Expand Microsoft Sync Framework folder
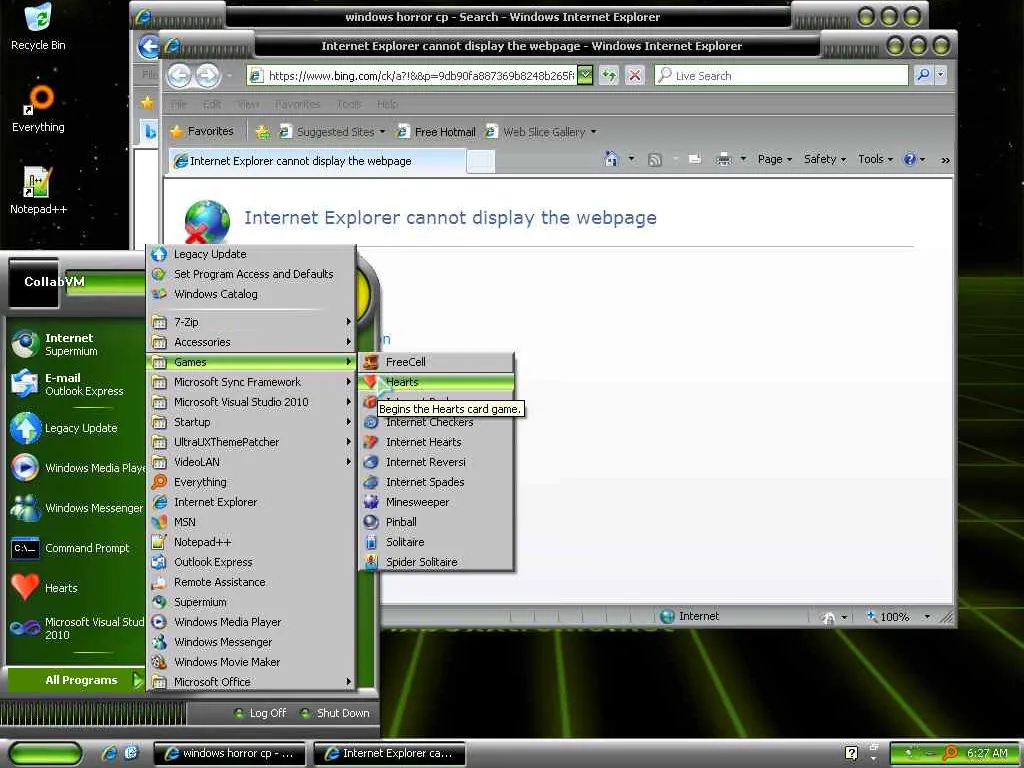Image resolution: width=1024 pixels, height=768 pixels. pyautogui.click(x=251, y=382)
